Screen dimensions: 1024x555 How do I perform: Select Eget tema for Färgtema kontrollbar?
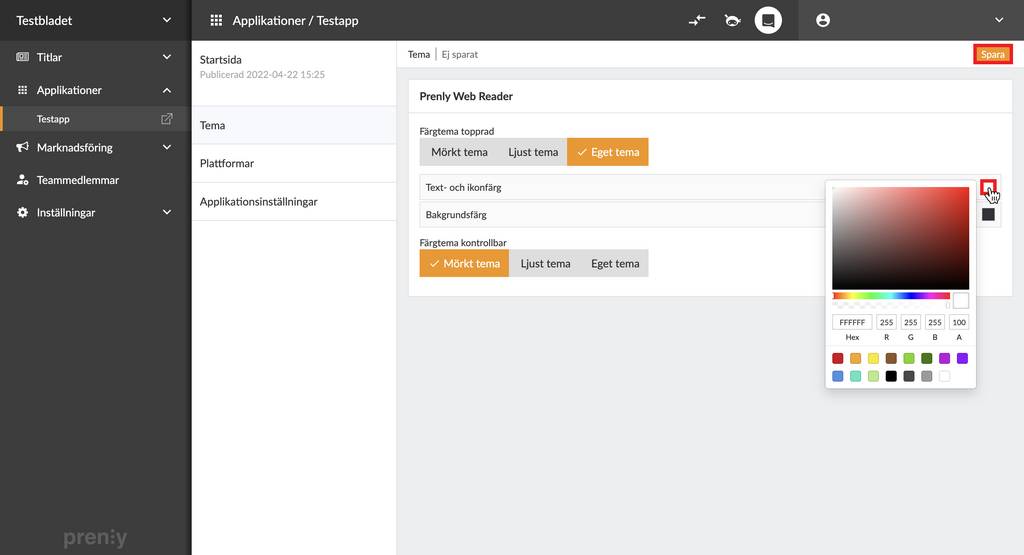click(x=615, y=264)
